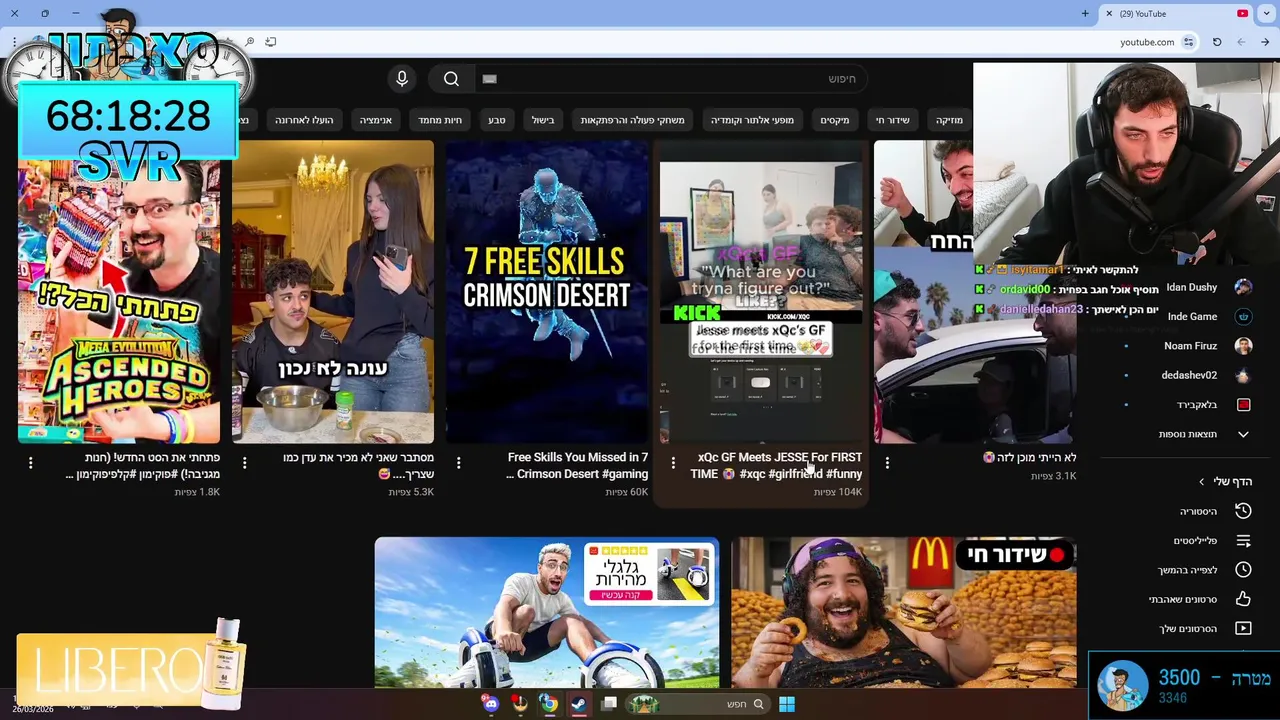1280x720 pixels.
Task: Open the Idan Dushy channel avatar
Action: 1243,287
